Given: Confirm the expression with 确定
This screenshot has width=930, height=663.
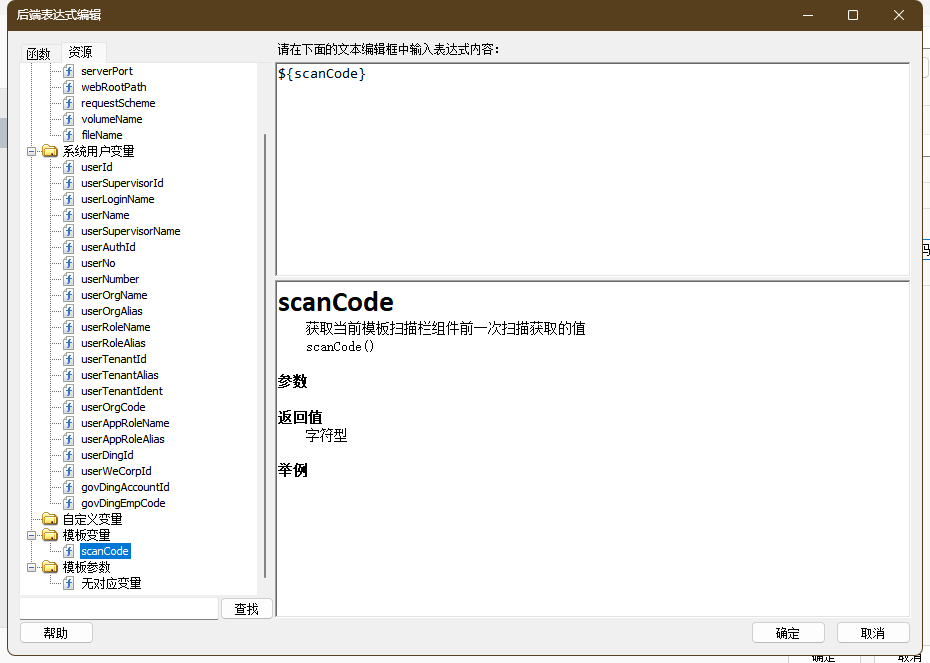Looking at the screenshot, I should (788, 633).
